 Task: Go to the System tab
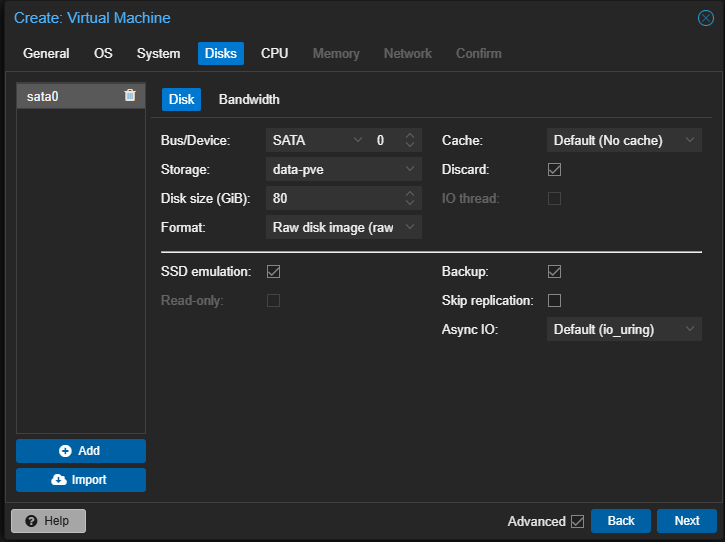158,54
